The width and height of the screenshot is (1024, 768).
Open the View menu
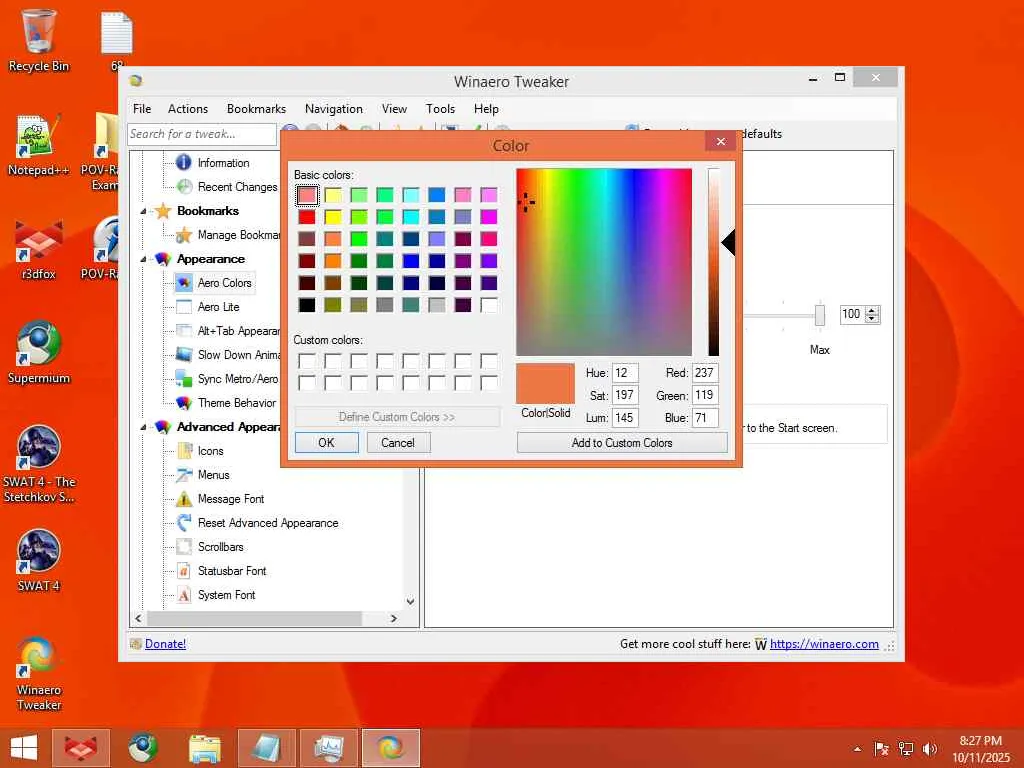(x=394, y=109)
